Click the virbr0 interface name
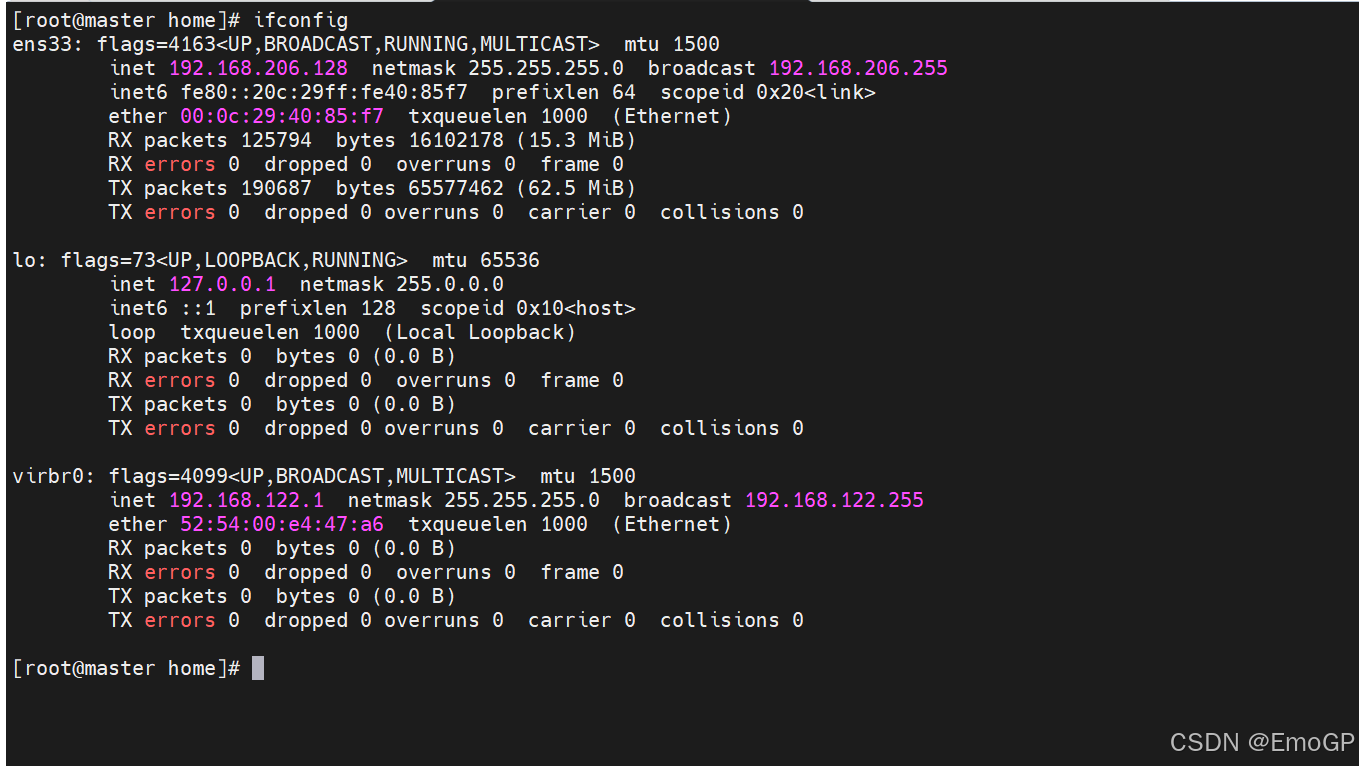1359x766 pixels. [48, 476]
